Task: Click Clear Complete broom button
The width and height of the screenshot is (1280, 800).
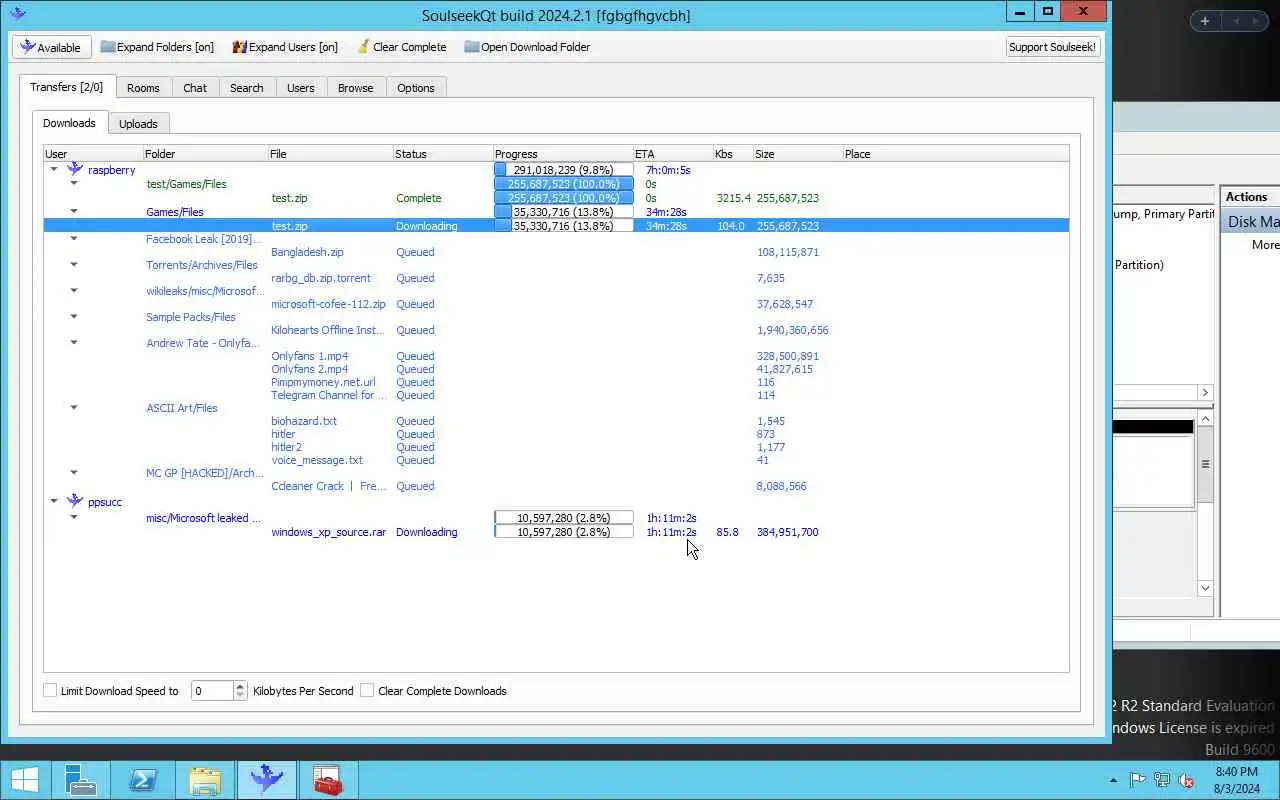Action: pyautogui.click(x=401, y=47)
